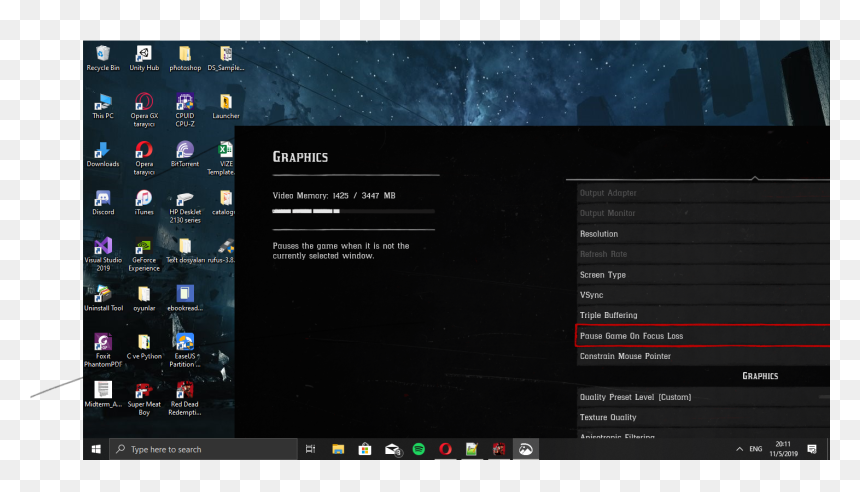
Task: Launch BitTorrent from the desktop
Action: coord(185,155)
